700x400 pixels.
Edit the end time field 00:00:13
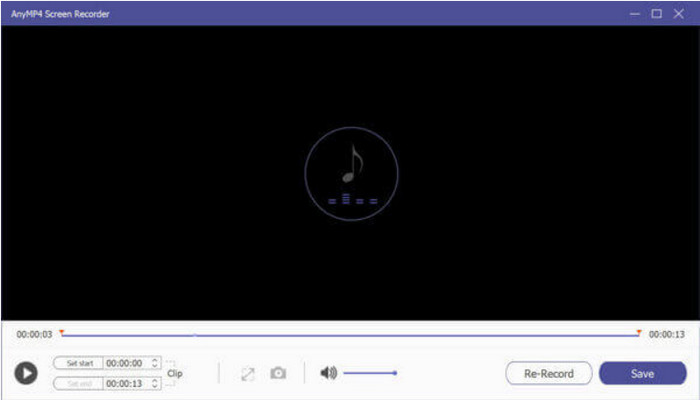click(x=126, y=383)
